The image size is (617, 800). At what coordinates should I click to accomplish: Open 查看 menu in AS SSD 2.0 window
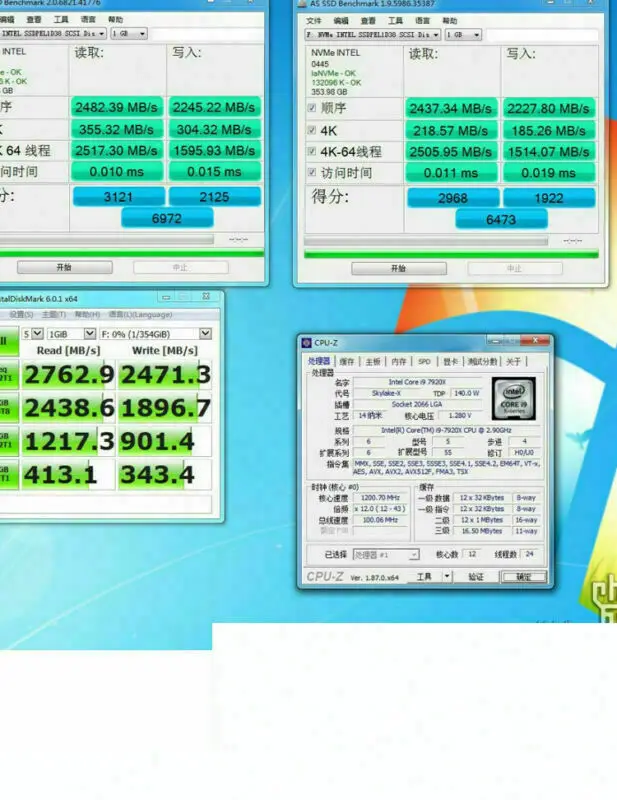(34, 20)
